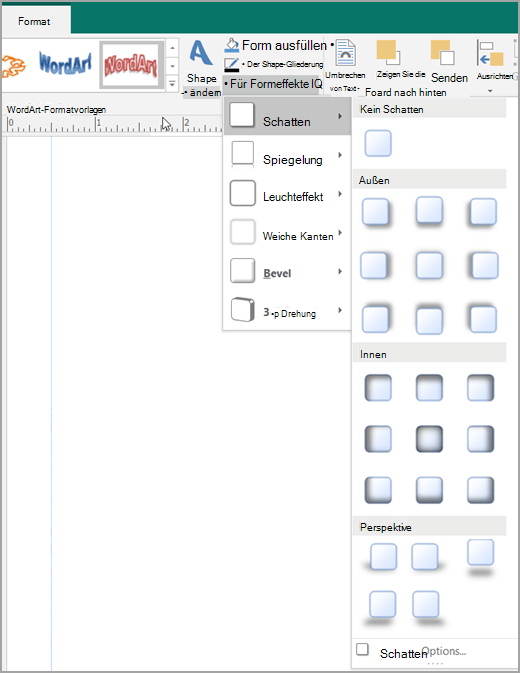Open the Leuchteffekt submenu
The height and width of the screenshot is (673, 520).
(x=287, y=194)
